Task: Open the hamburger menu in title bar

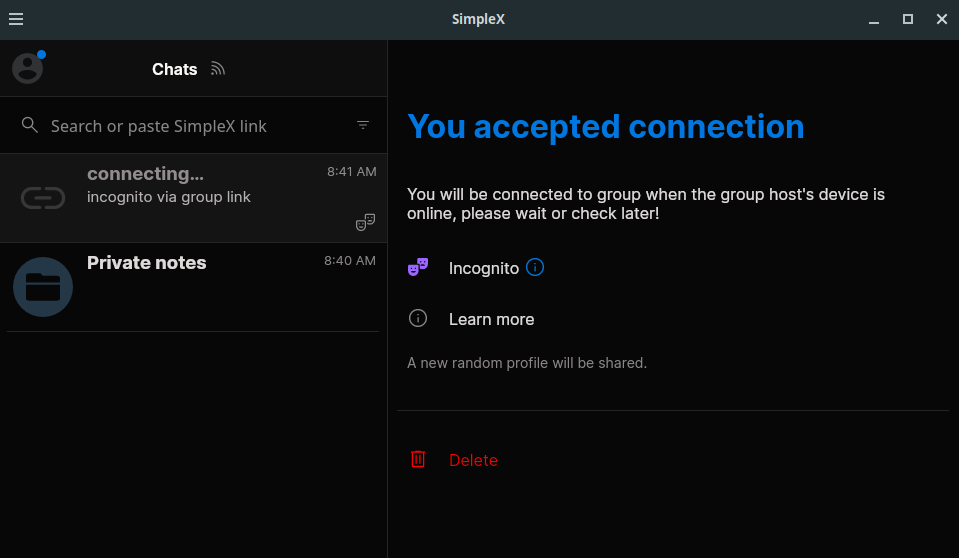Action: 16,19
